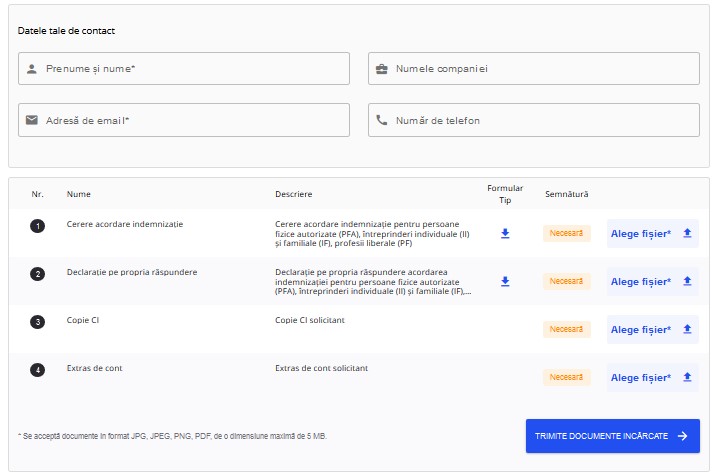The height and width of the screenshot is (476, 715).
Task: Download the Cerere acordare indemnizație template form
Action: pyautogui.click(x=505, y=233)
